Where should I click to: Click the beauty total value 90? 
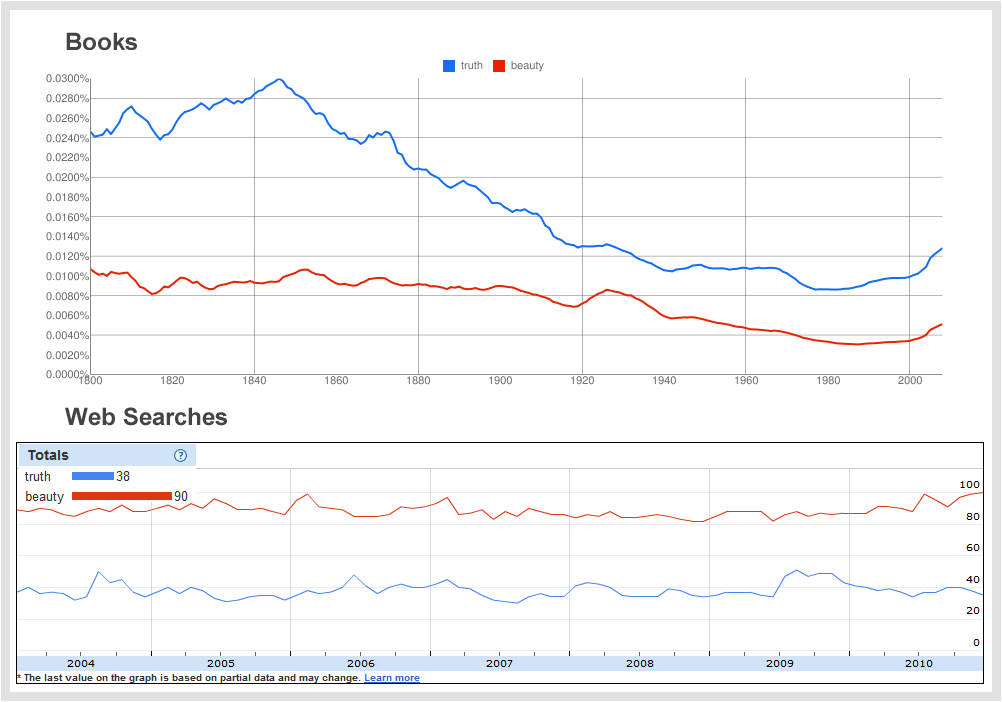(x=181, y=496)
